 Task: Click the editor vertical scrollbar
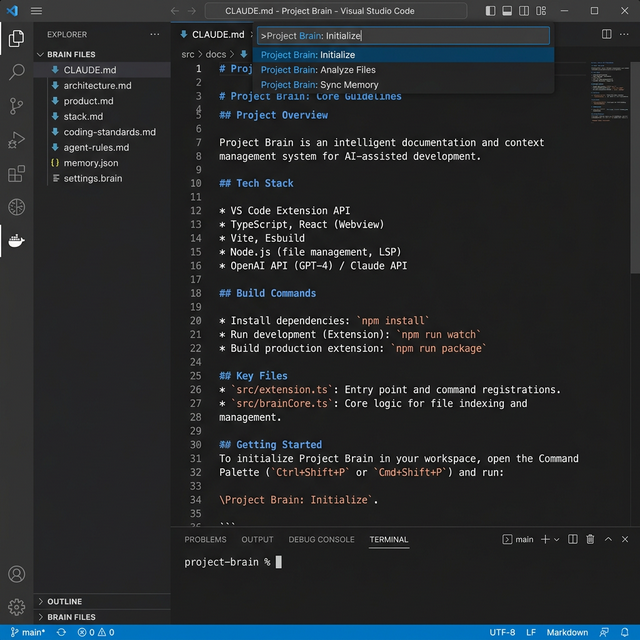[635, 167]
